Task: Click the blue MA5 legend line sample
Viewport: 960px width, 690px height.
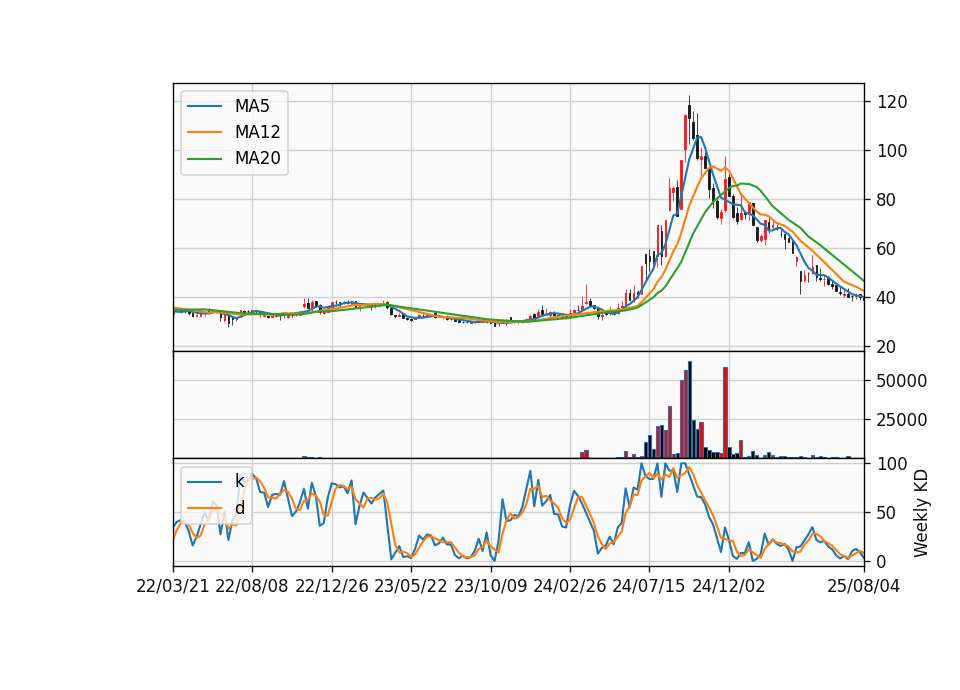Action: point(204,107)
